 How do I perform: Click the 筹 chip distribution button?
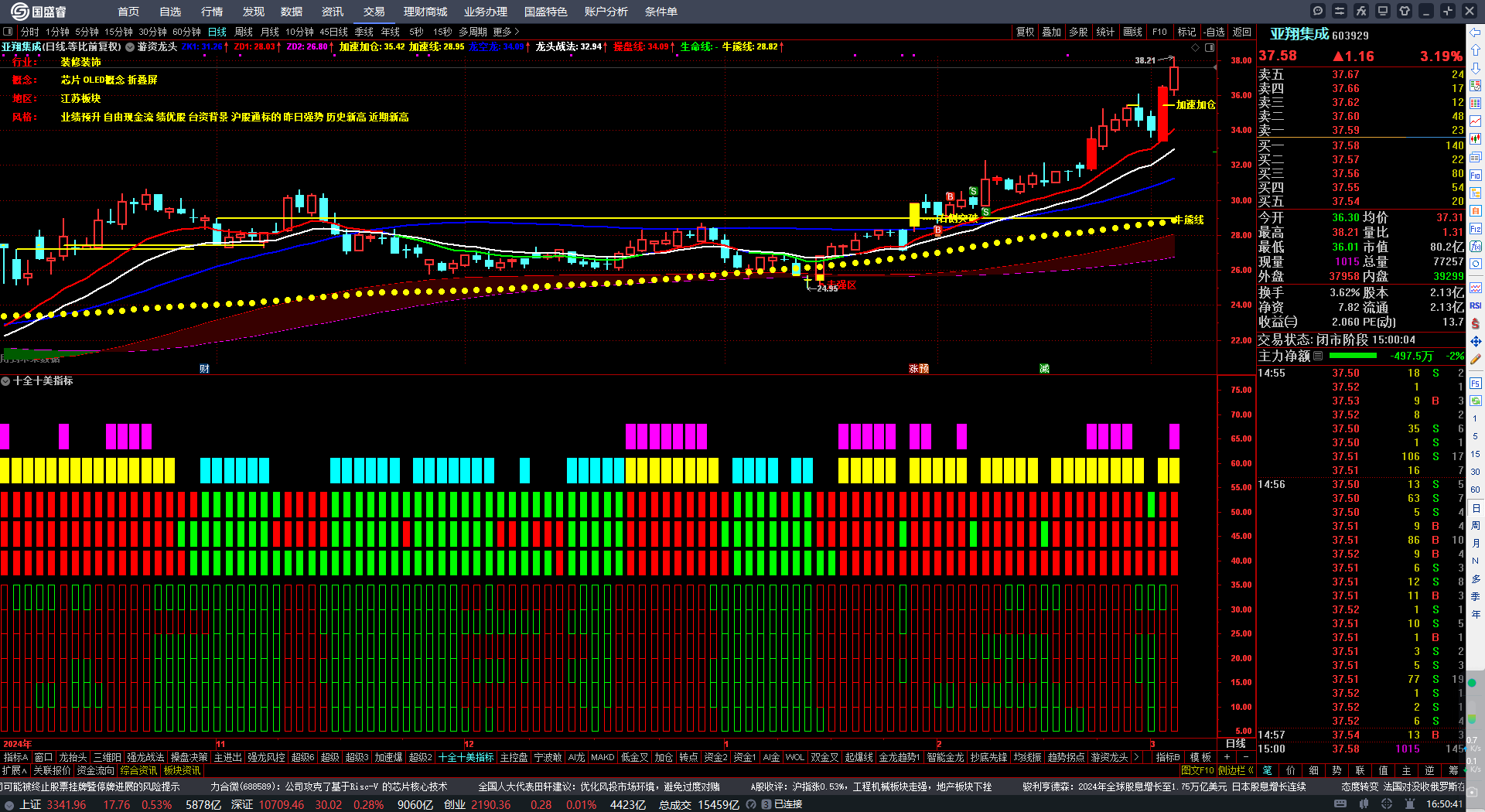(x=1453, y=770)
